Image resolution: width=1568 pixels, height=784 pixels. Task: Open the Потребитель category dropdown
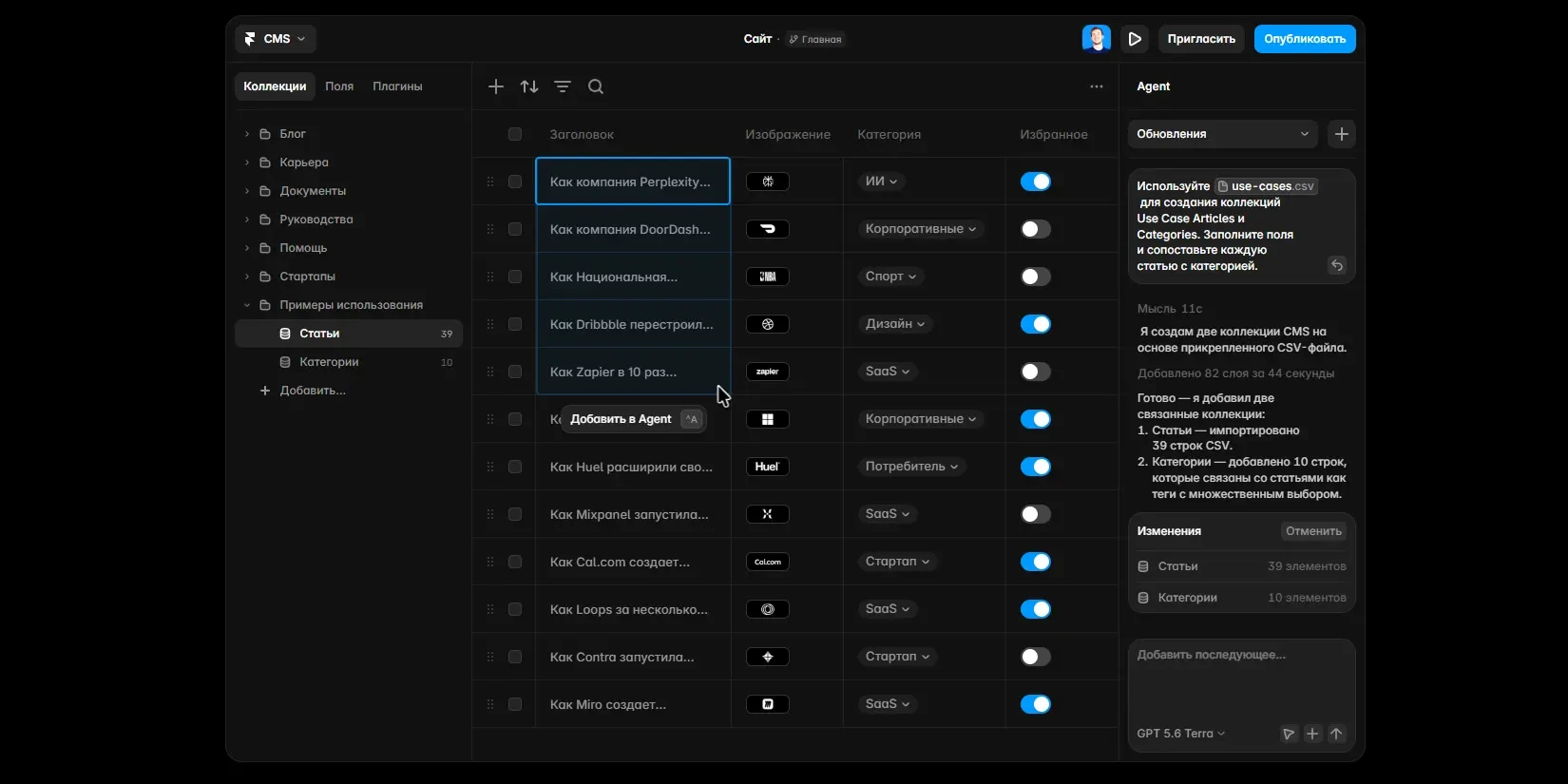[911, 467]
